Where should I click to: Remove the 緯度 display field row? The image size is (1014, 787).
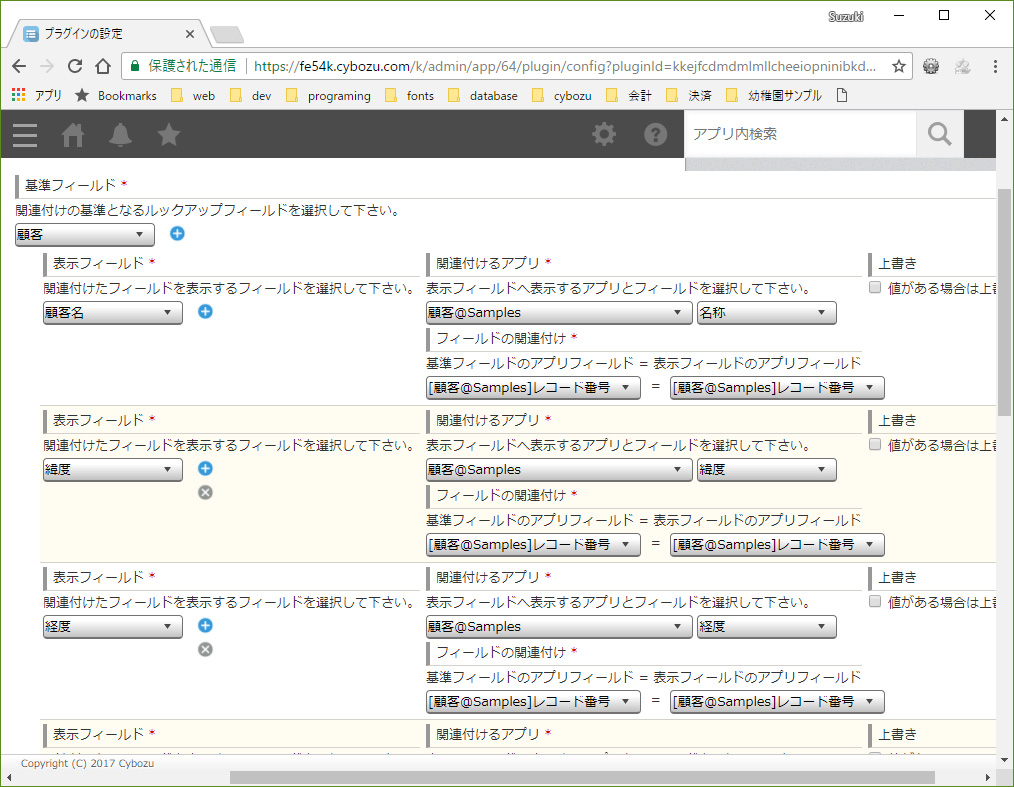(x=205, y=493)
